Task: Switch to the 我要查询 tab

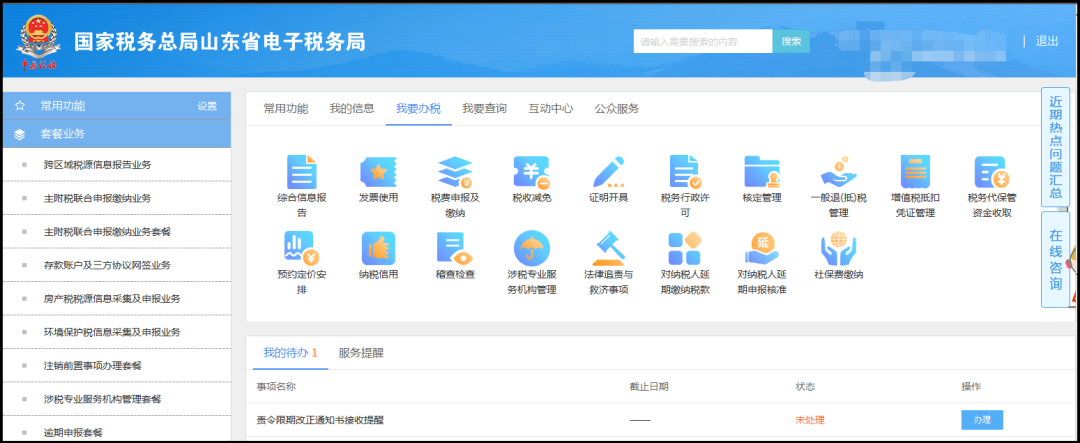Action: (484, 108)
